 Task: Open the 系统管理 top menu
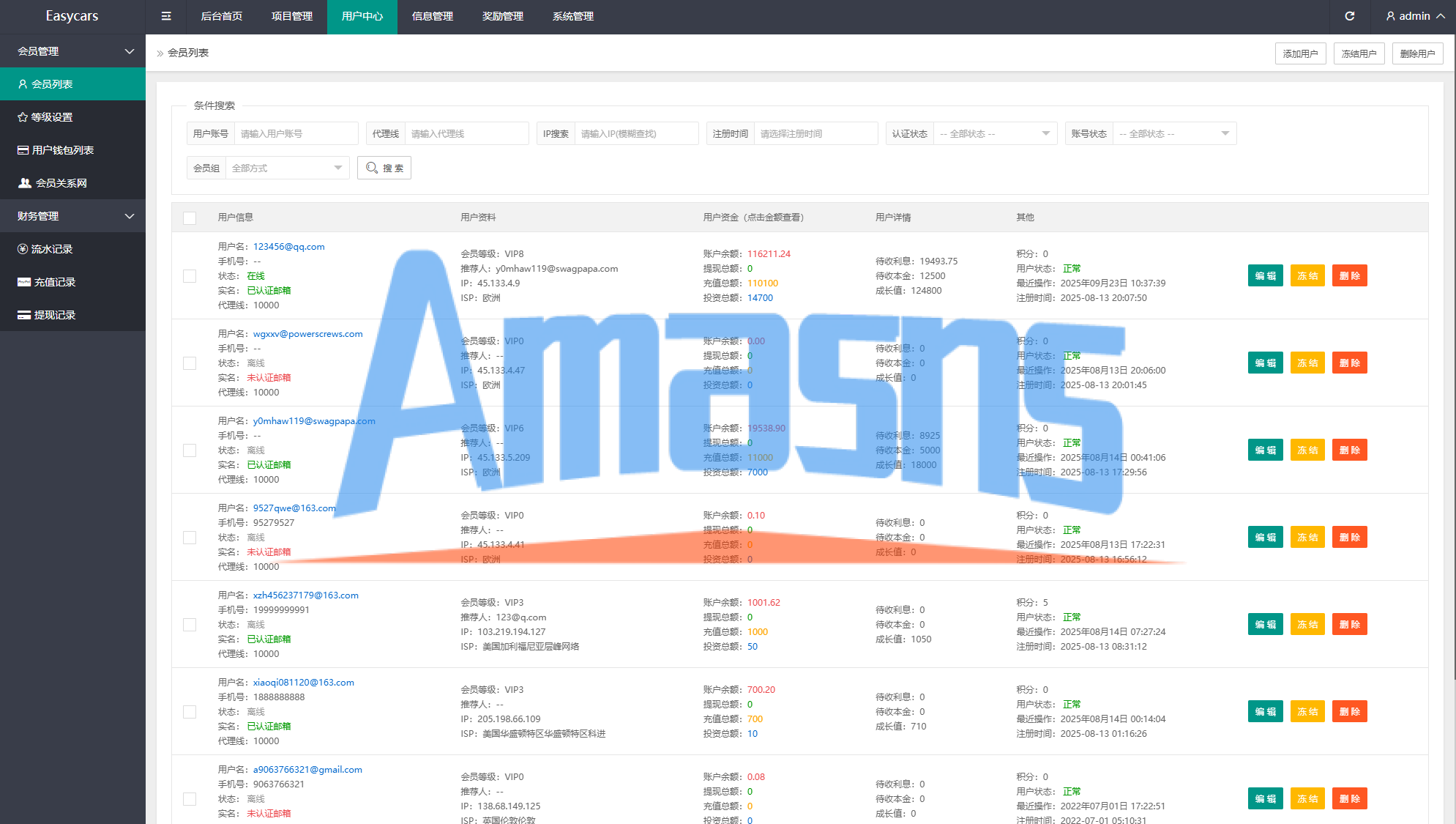[573, 16]
